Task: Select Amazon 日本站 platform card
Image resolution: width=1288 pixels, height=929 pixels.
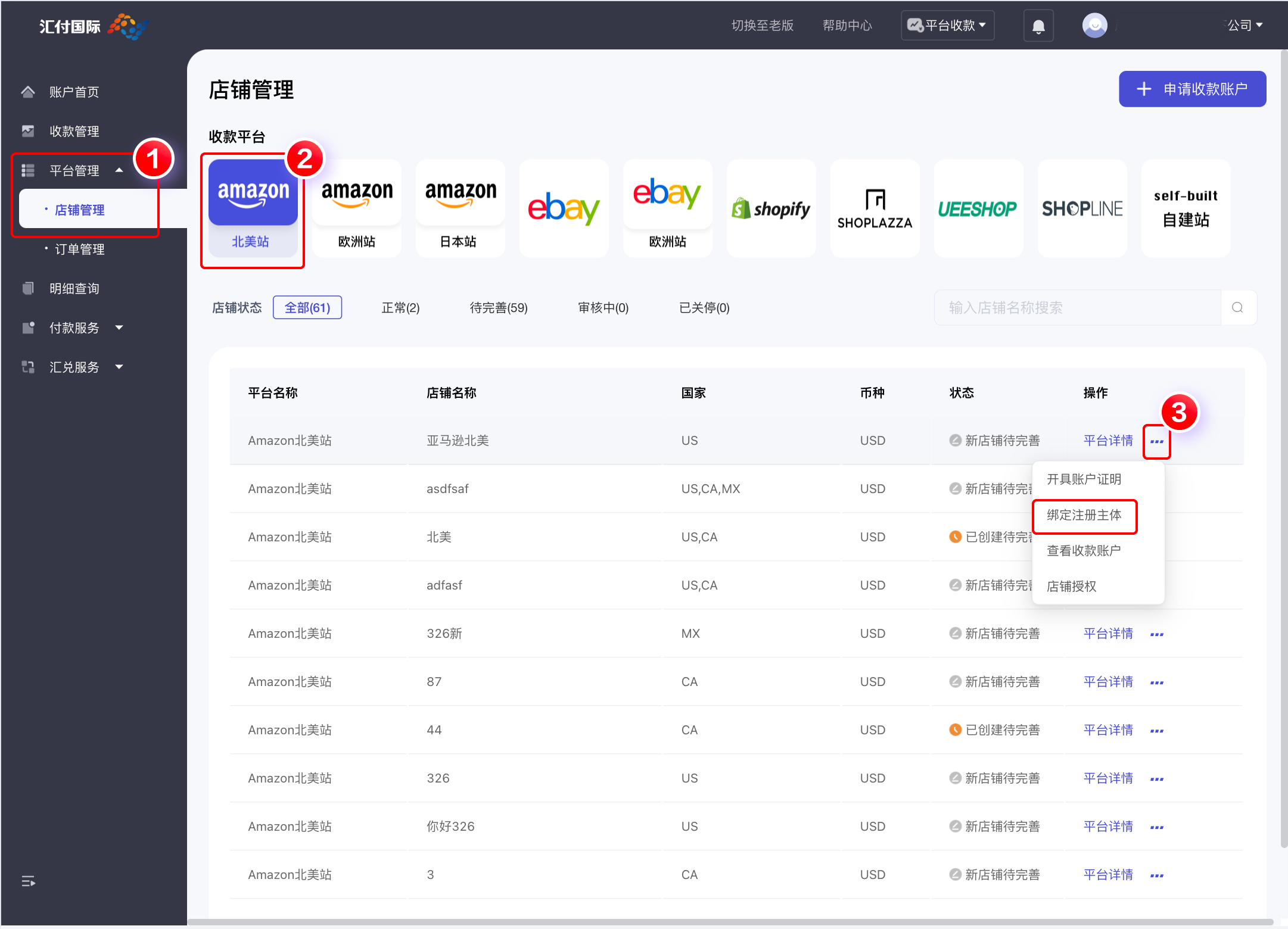Action: point(461,208)
